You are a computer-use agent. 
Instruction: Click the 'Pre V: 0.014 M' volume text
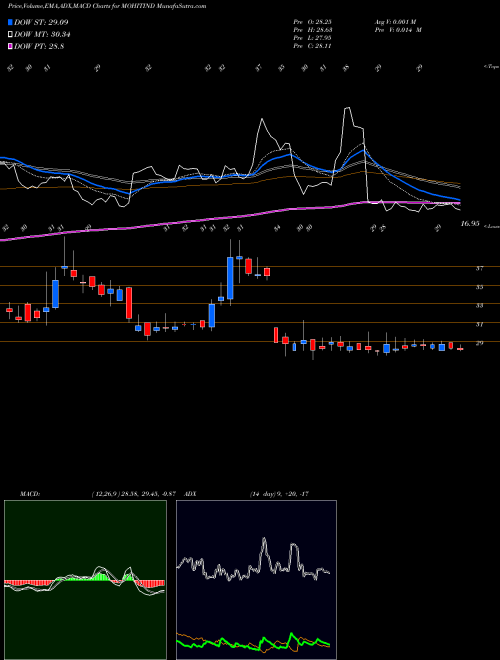click(398, 30)
